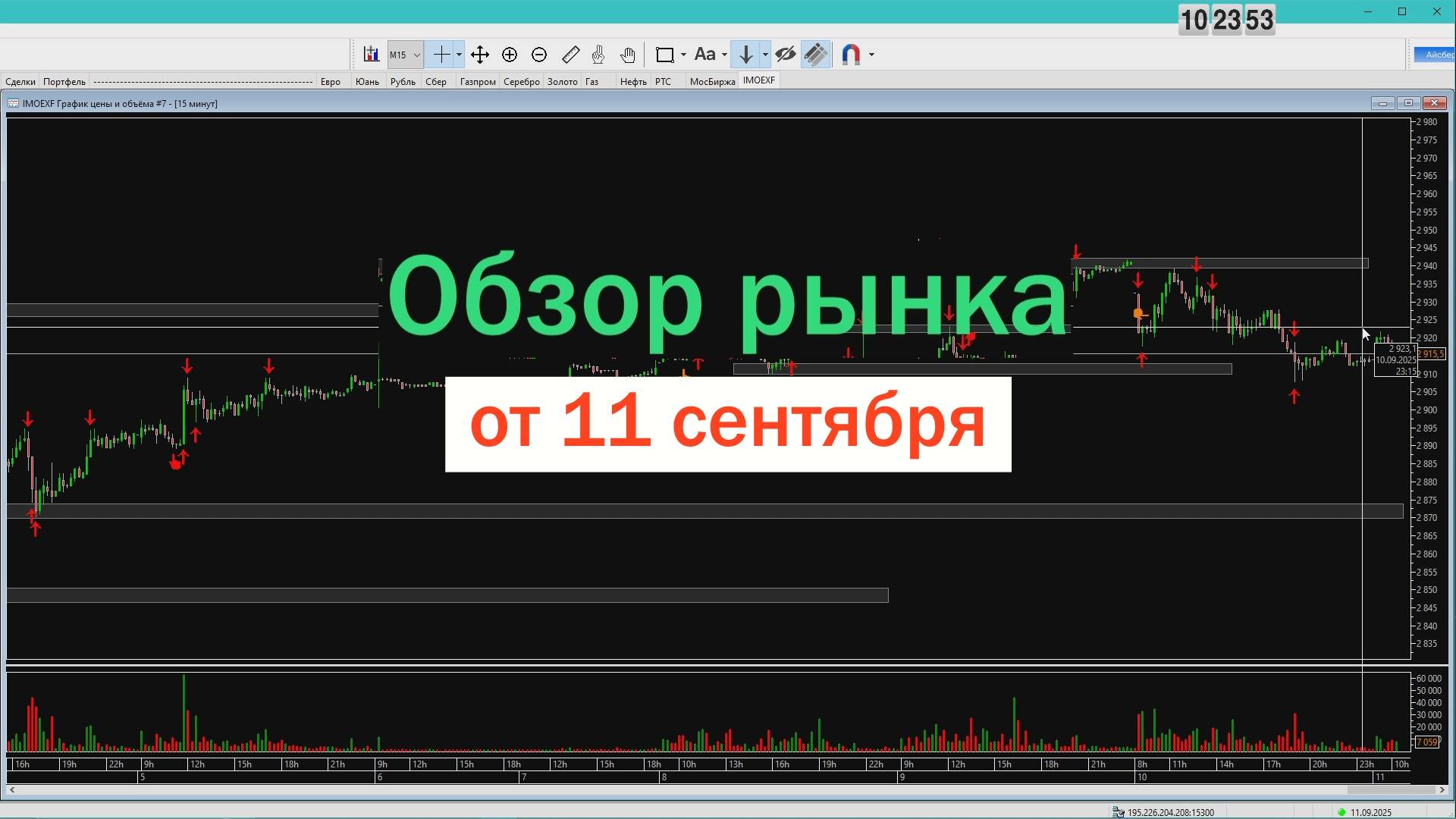Screen dimensions: 1456x819
Task: Select the down arrow marker tool
Action: [x=745, y=55]
